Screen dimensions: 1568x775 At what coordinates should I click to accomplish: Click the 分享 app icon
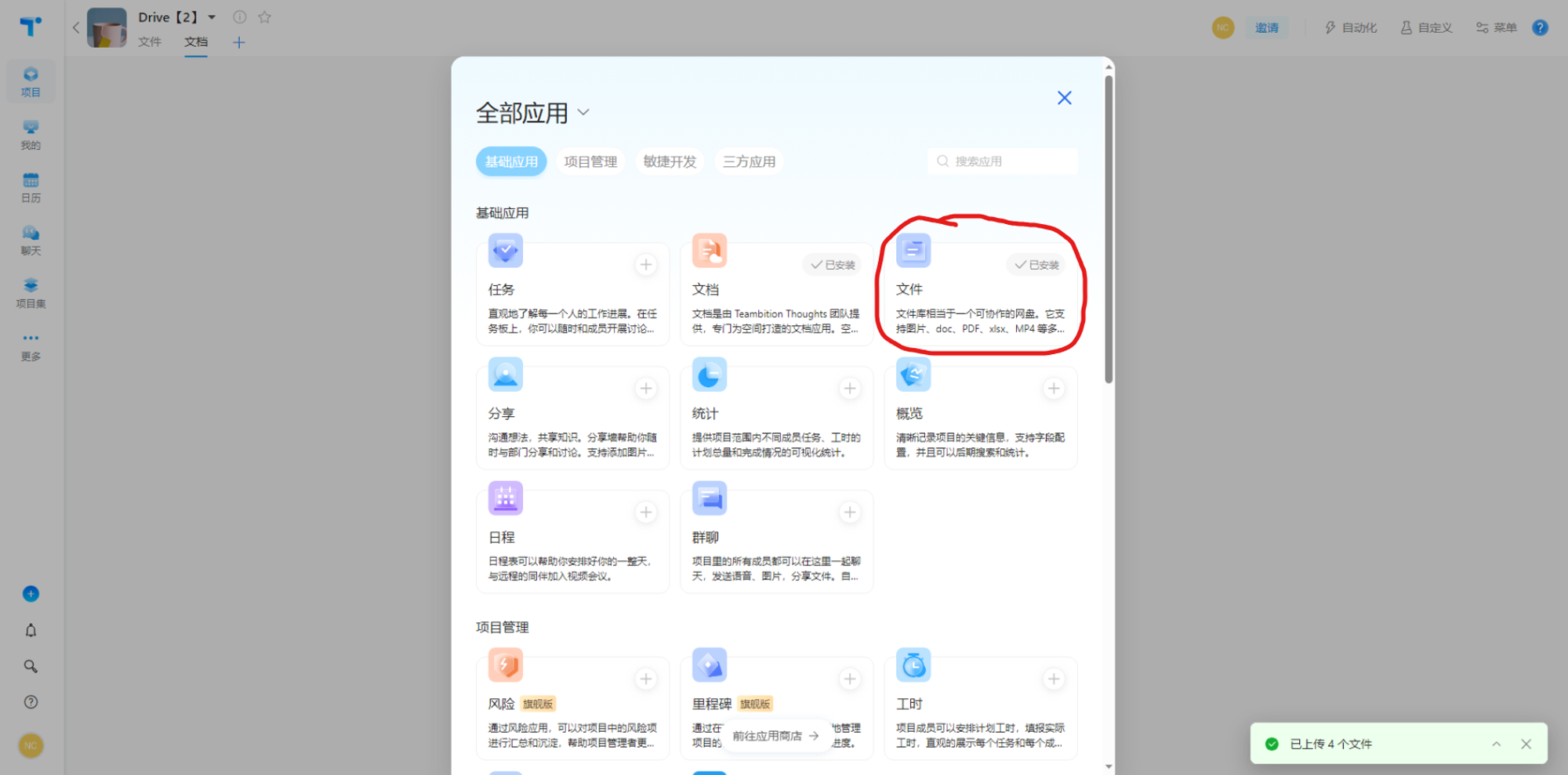[x=506, y=375]
